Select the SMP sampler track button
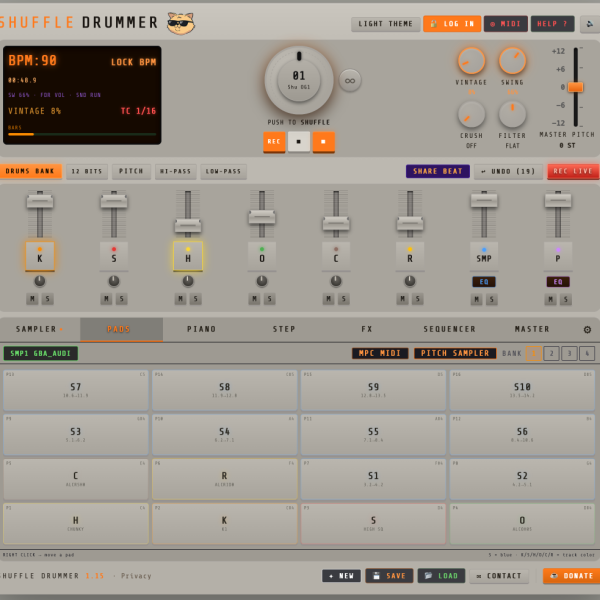This screenshot has height=600, width=600. 484,256
